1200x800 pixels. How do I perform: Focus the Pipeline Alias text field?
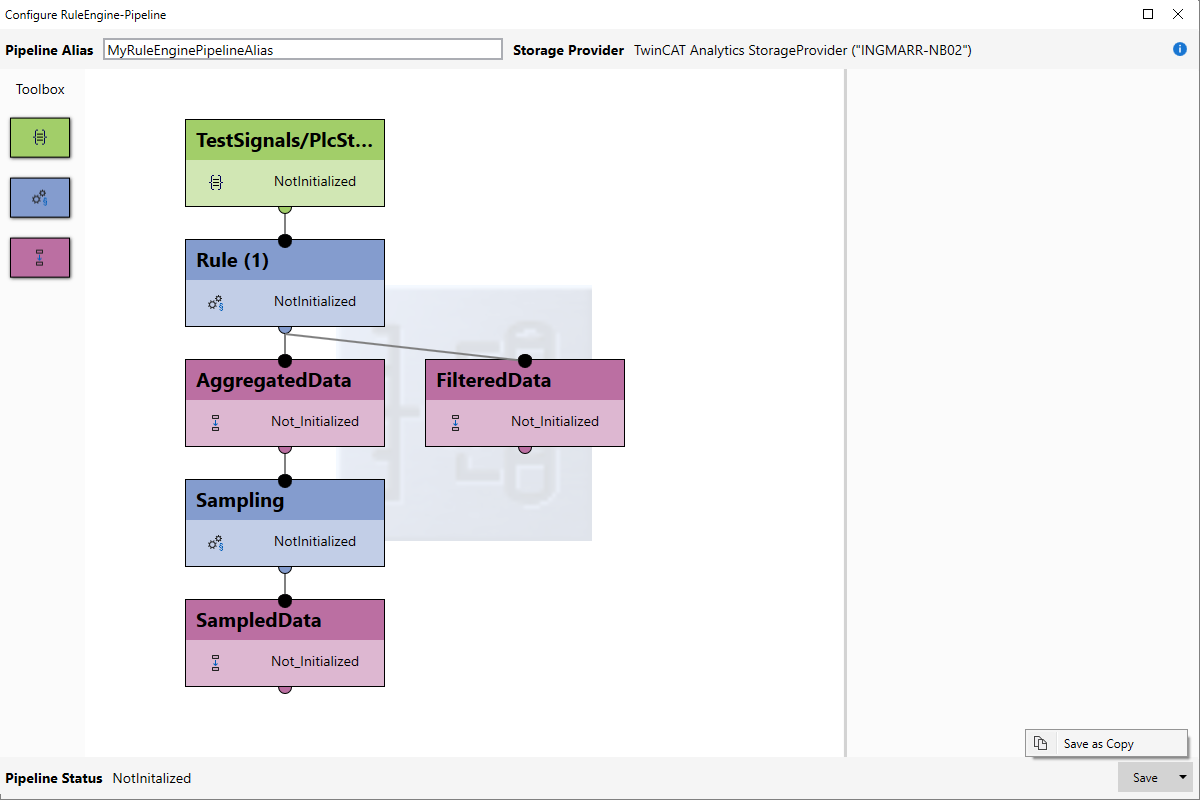point(303,49)
